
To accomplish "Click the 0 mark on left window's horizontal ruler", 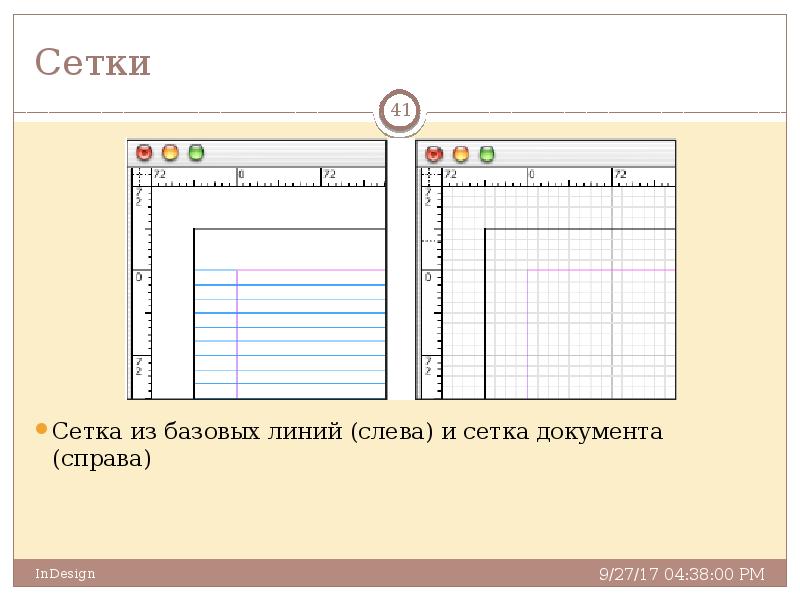I will coord(241,175).
